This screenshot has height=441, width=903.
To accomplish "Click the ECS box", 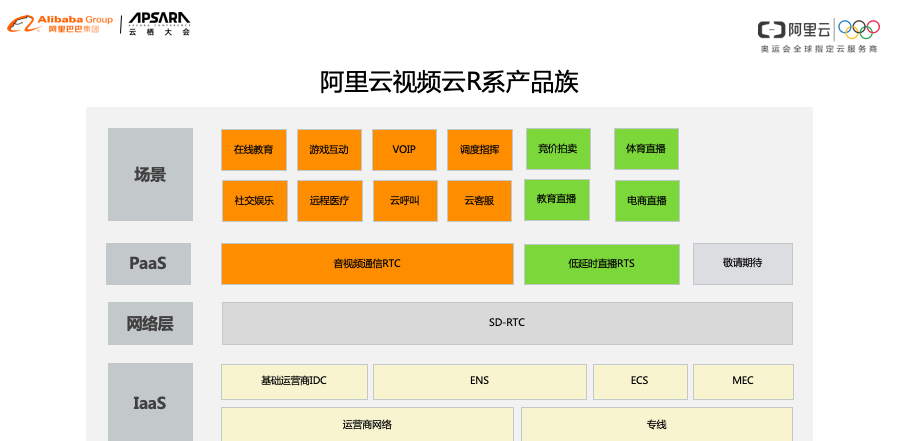I will click(640, 382).
